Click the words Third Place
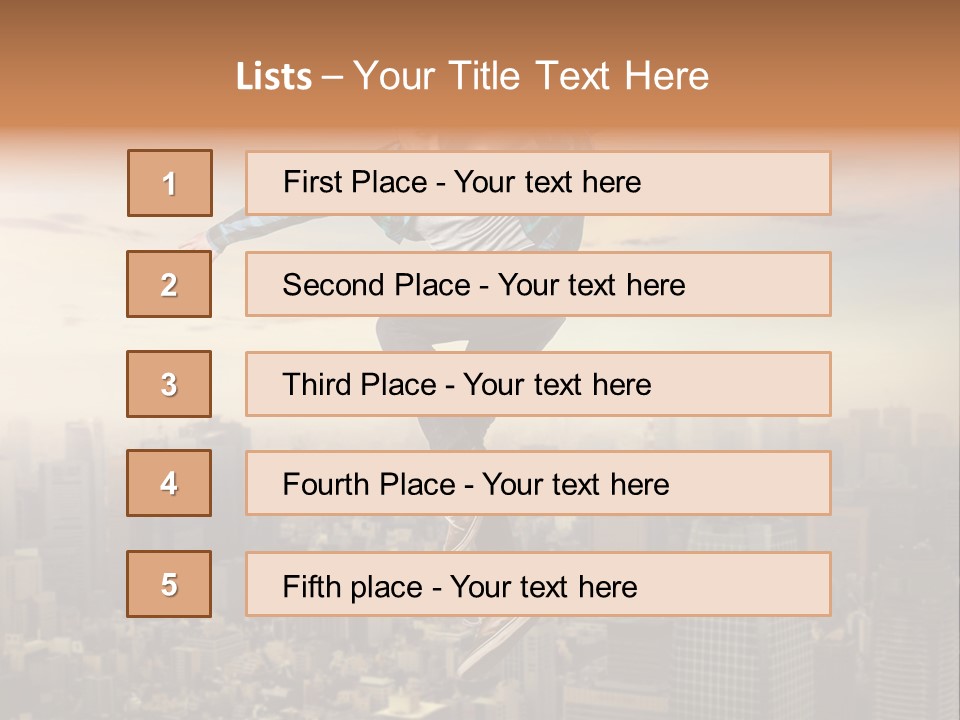 (359, 384)
